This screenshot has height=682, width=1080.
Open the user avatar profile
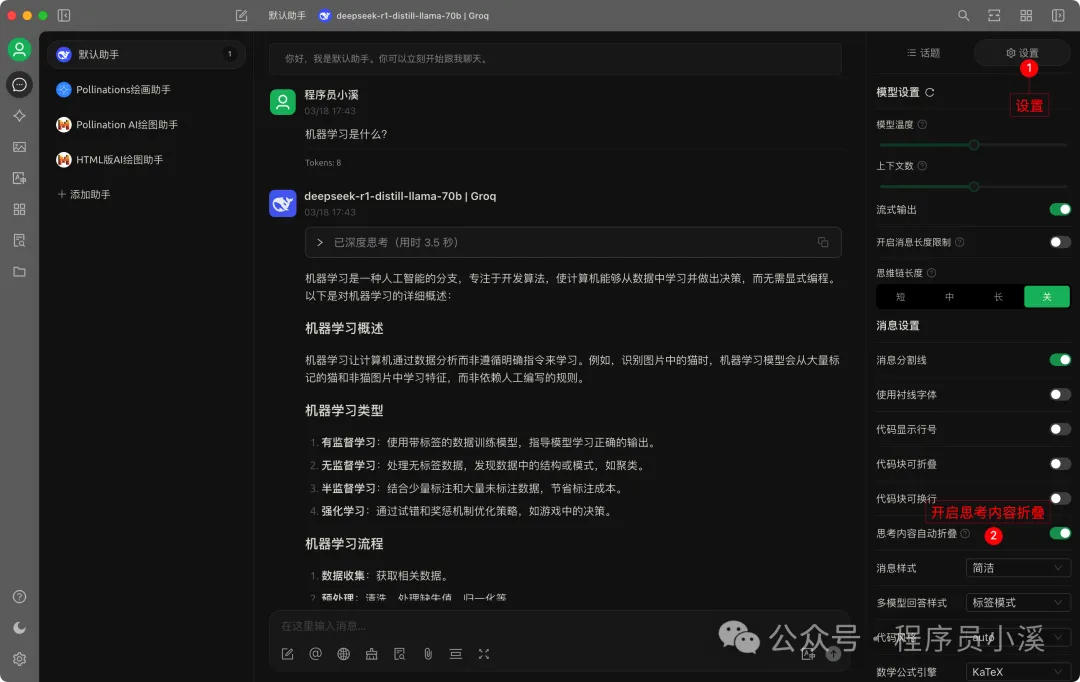(19, 49)
